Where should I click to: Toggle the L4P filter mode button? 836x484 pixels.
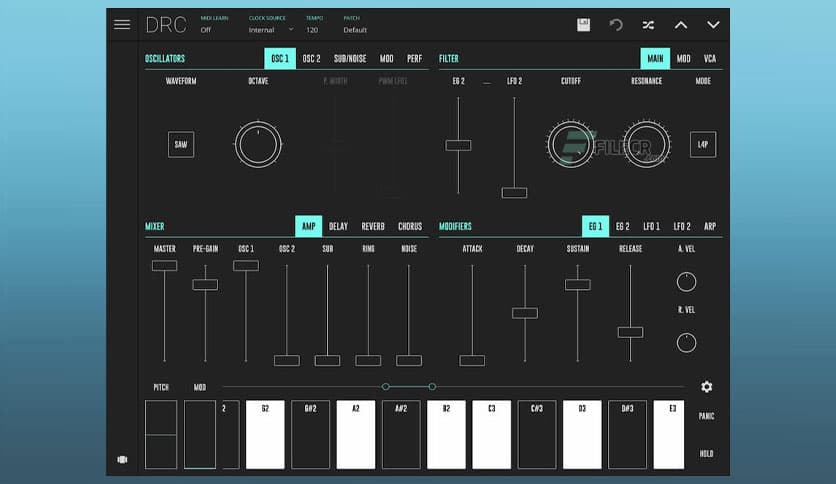tap(703, 144)
